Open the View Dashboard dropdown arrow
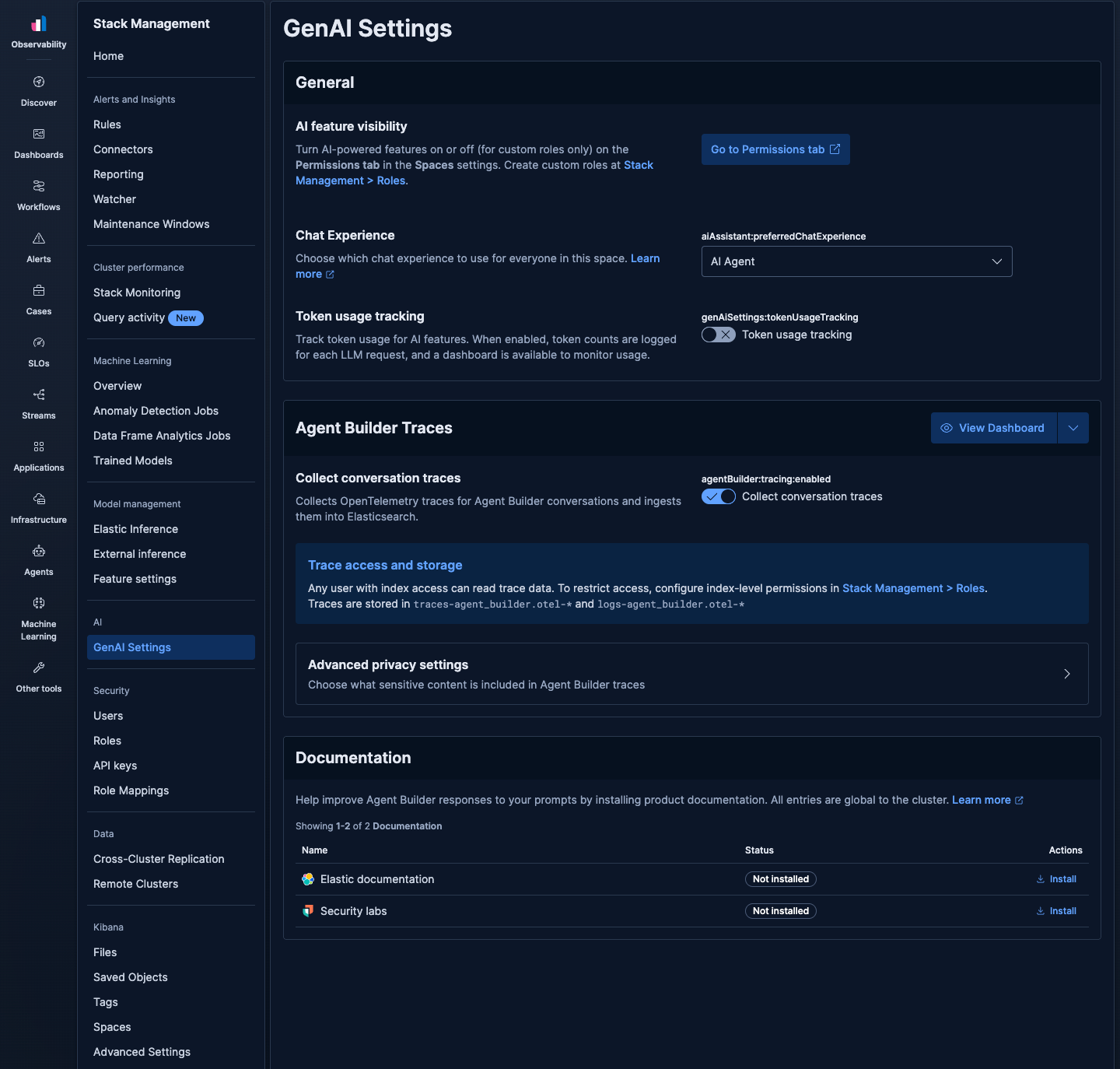The height and width of the screenshot is (1069, 1120). (1073, 428)
